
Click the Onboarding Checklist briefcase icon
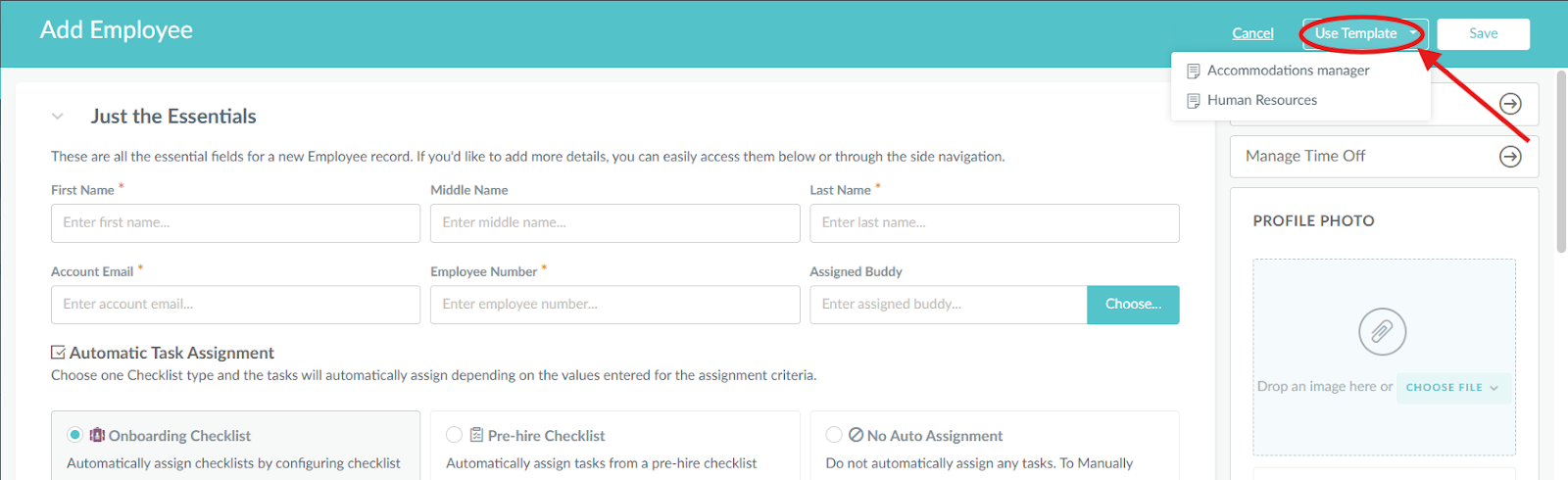click(97, 435)
